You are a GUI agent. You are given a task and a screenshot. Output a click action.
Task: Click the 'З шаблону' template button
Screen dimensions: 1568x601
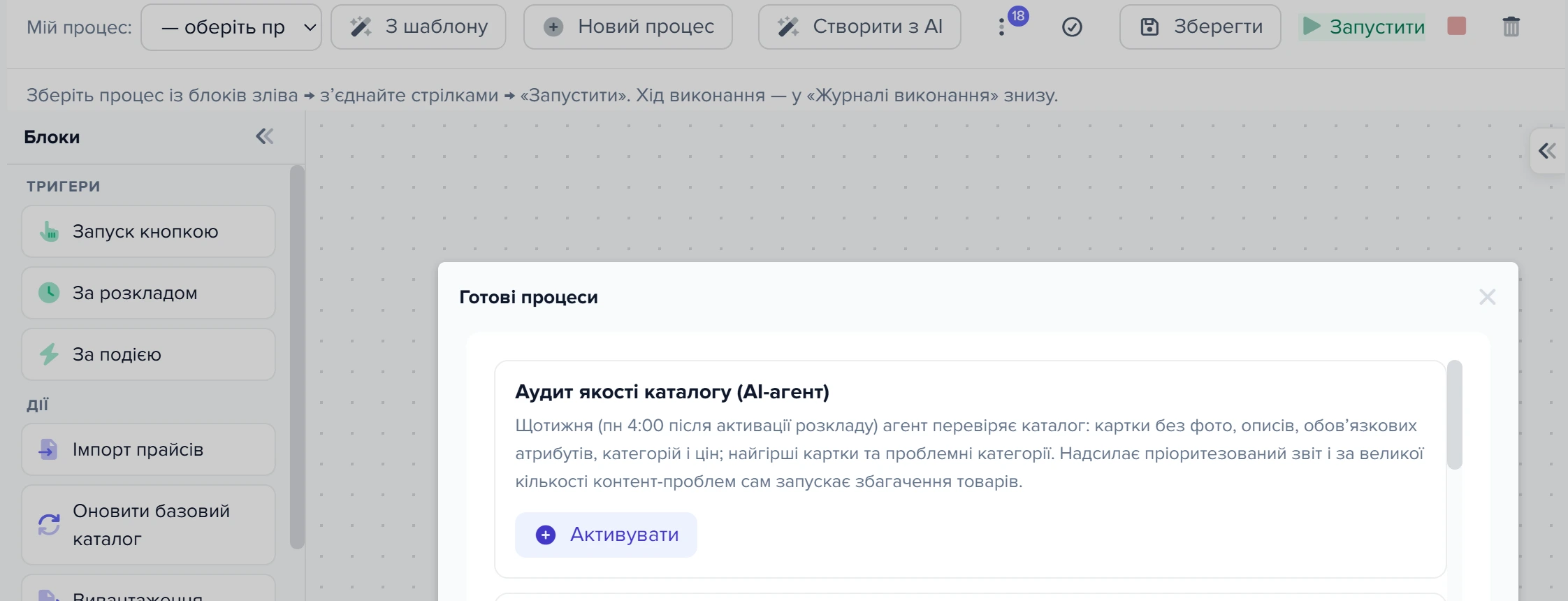[418, 27]
